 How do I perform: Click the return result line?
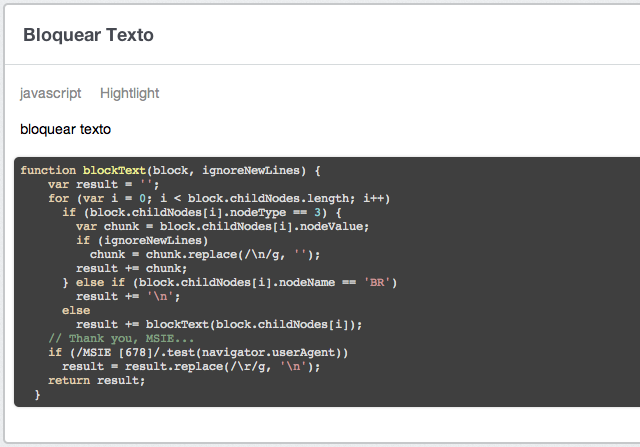[x=96, y=381]
